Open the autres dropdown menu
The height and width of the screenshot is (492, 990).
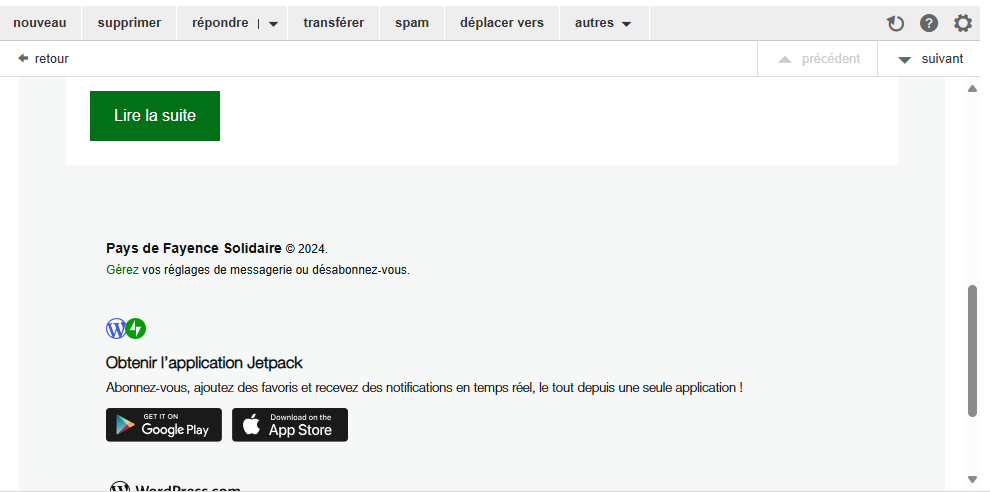[604, 23]
